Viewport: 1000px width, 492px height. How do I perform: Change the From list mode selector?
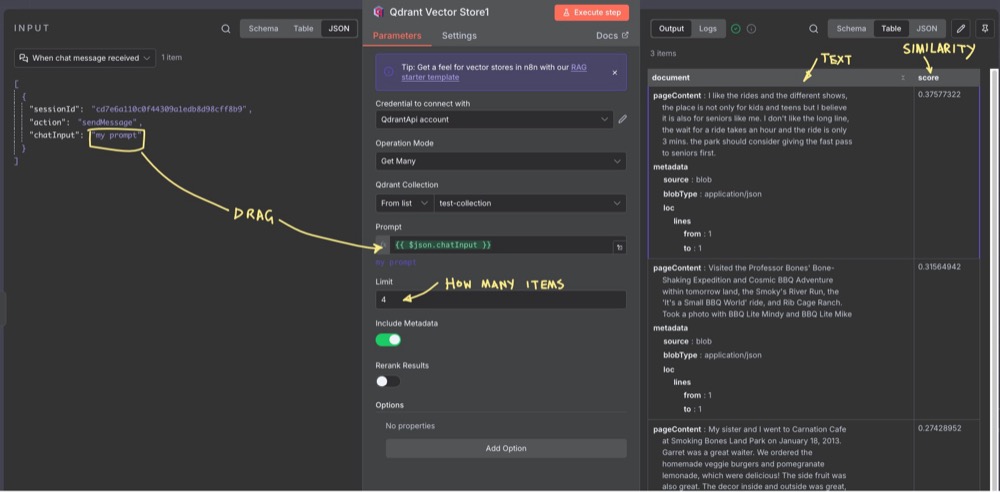pos(404,204)
